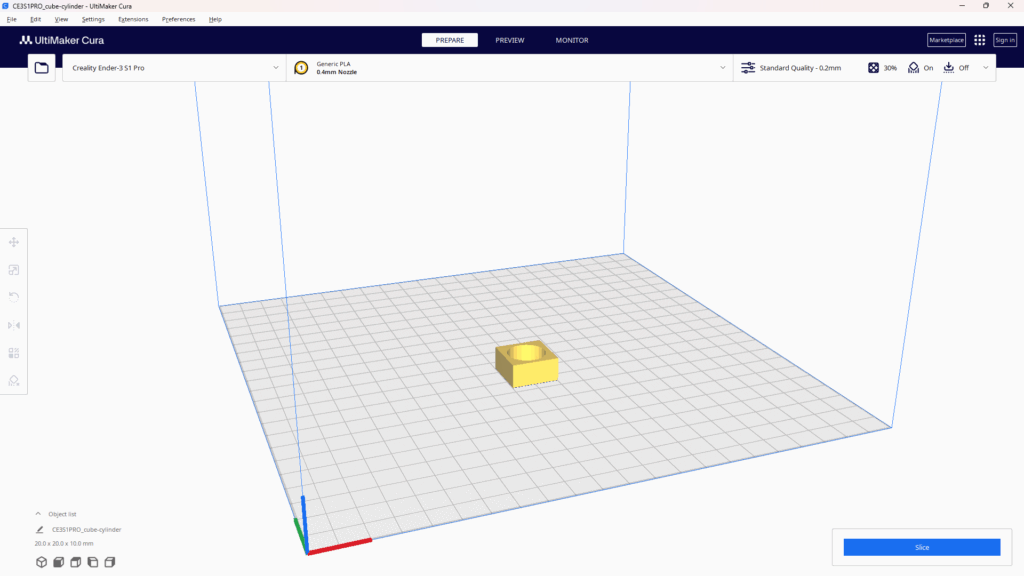Open the Generic PLA material dropdown
1024x576 pixels.
click(x=510, y=67)
